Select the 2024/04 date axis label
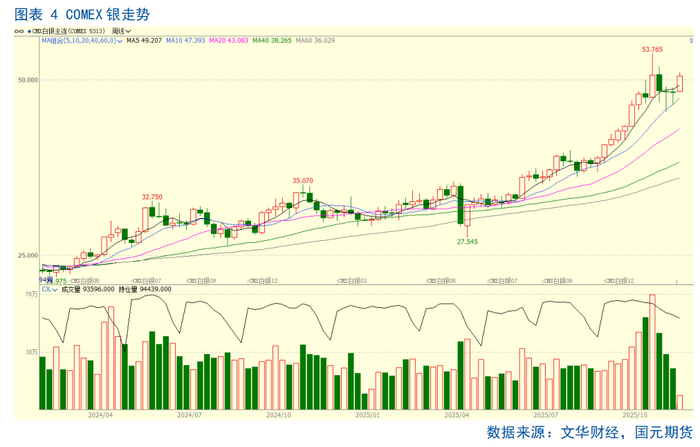700x447 pixels. [x=100, y=415]
